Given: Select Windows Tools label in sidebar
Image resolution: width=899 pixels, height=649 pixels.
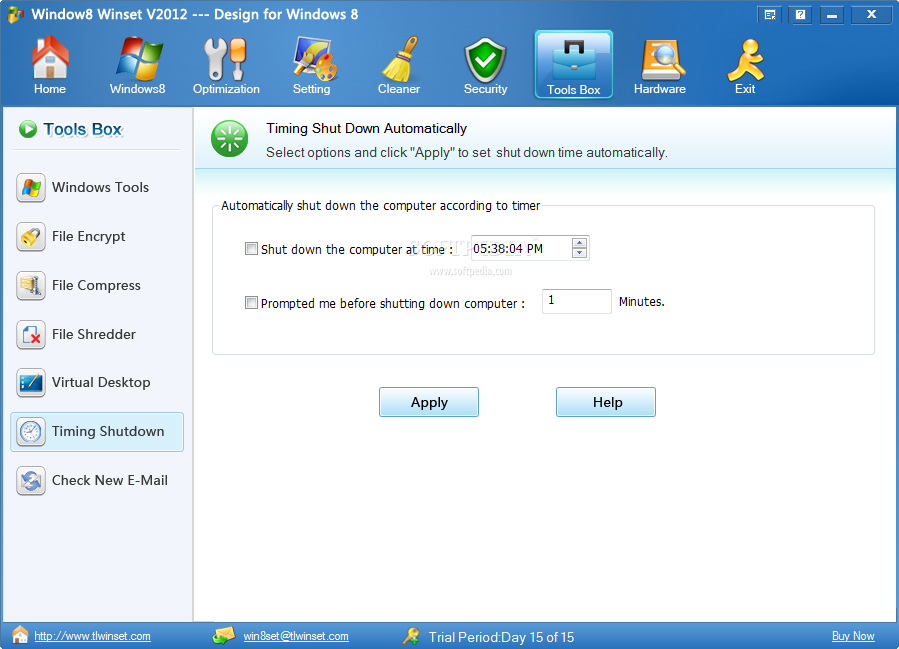Looking at the screenshot, I should (100, 187).
